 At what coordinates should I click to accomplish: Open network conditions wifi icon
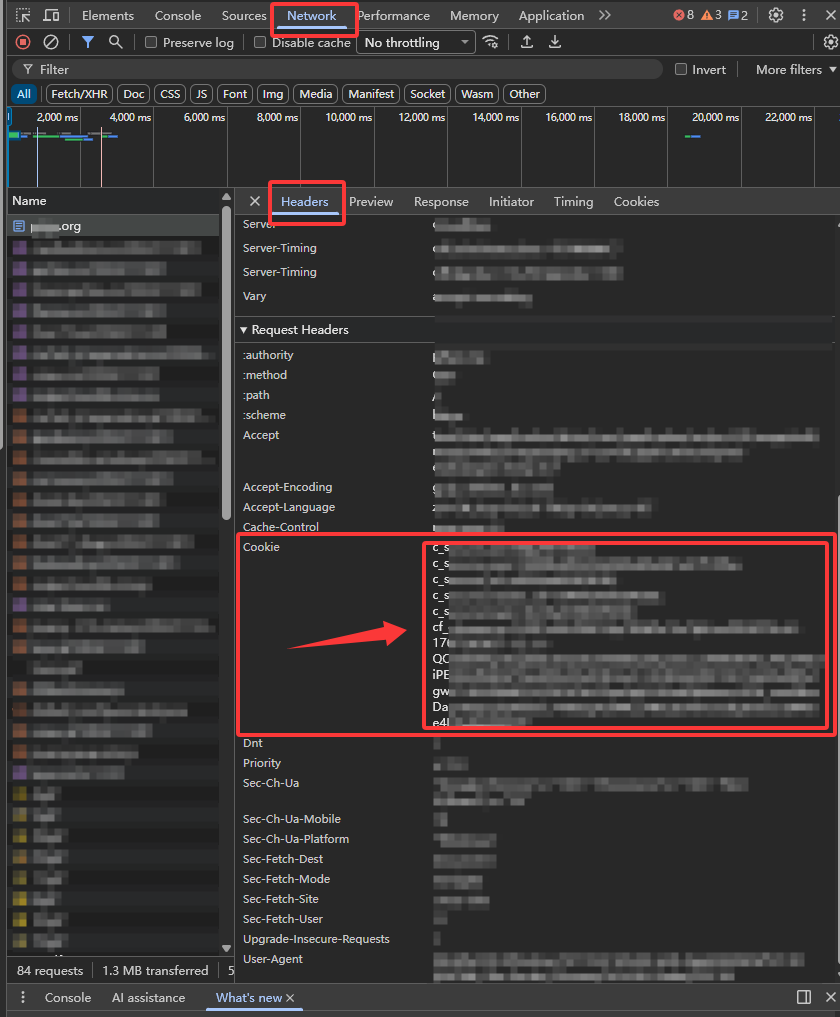tap(490, 42)
